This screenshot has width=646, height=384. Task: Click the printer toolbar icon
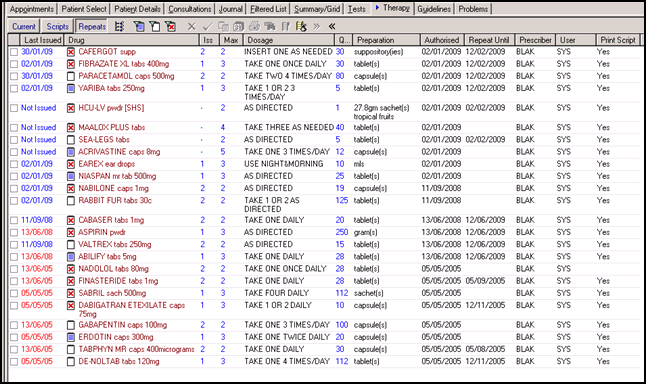[254, 27]
